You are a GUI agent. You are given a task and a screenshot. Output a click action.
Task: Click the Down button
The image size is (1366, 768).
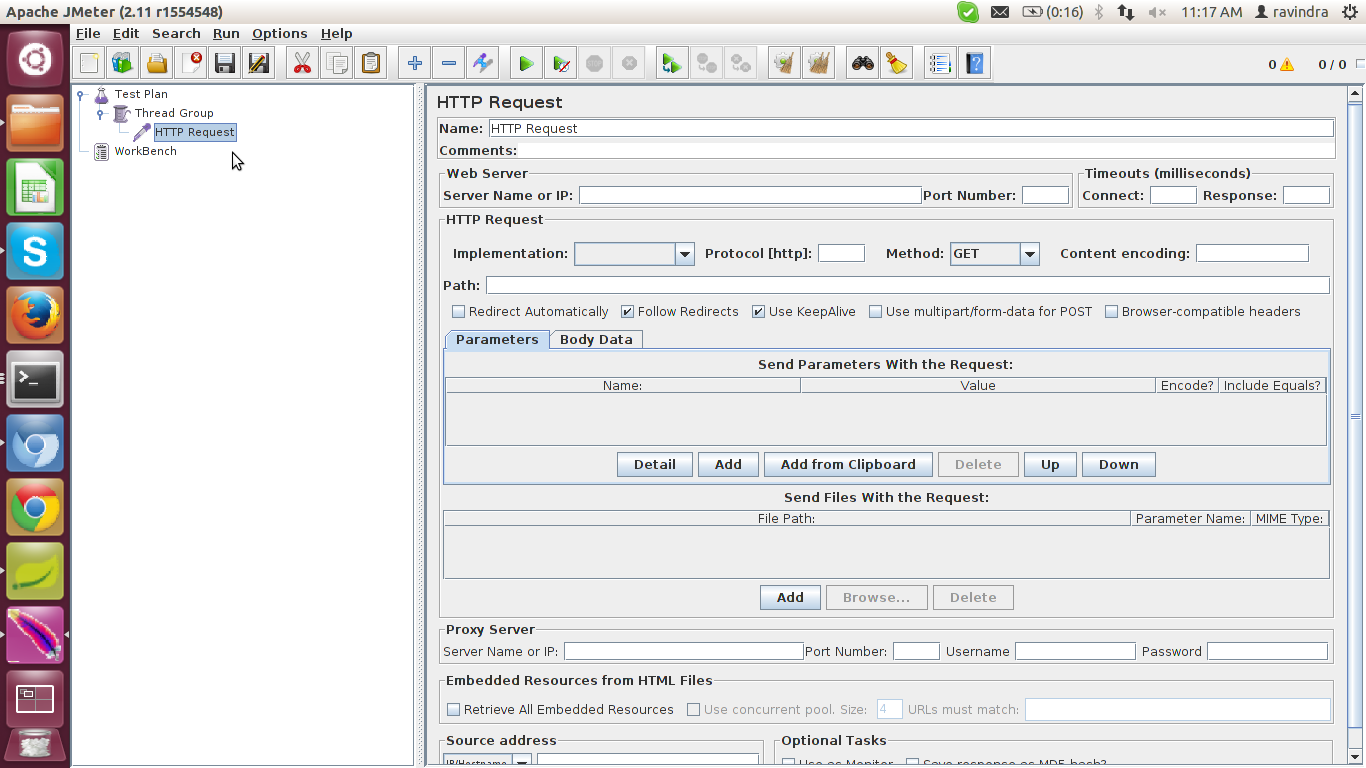[1119, 465]
